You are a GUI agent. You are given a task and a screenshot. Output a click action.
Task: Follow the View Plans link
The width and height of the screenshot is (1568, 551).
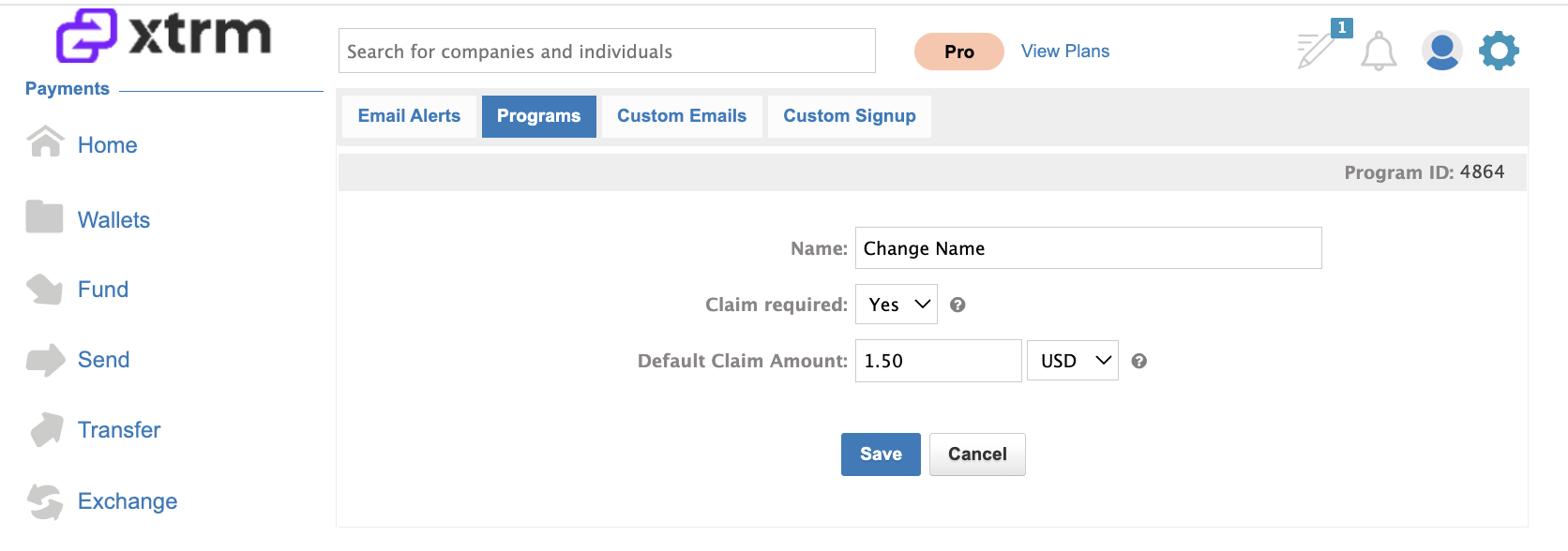1065,52
